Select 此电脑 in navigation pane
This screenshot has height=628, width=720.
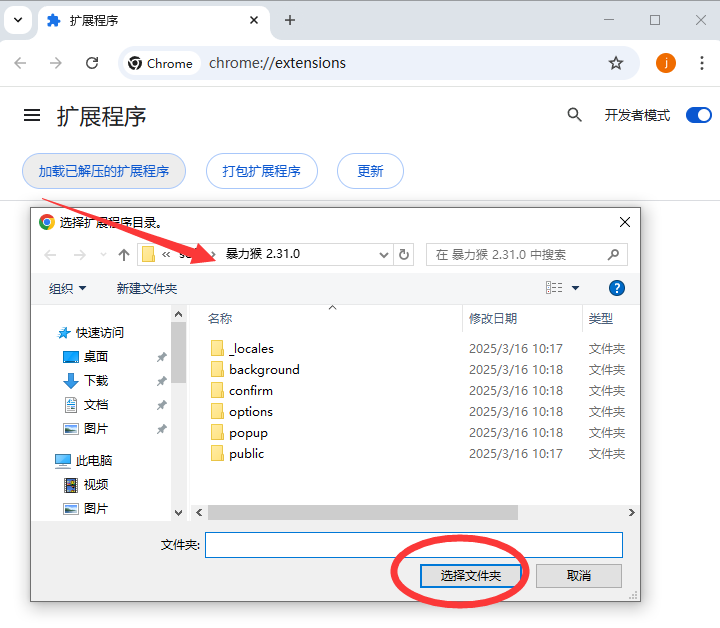click(84, 460)
